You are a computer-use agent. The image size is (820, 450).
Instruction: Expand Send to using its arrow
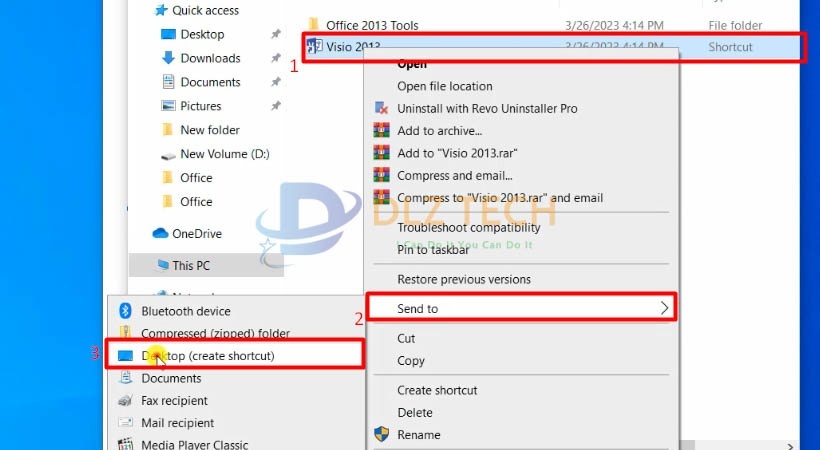point(664,308)
